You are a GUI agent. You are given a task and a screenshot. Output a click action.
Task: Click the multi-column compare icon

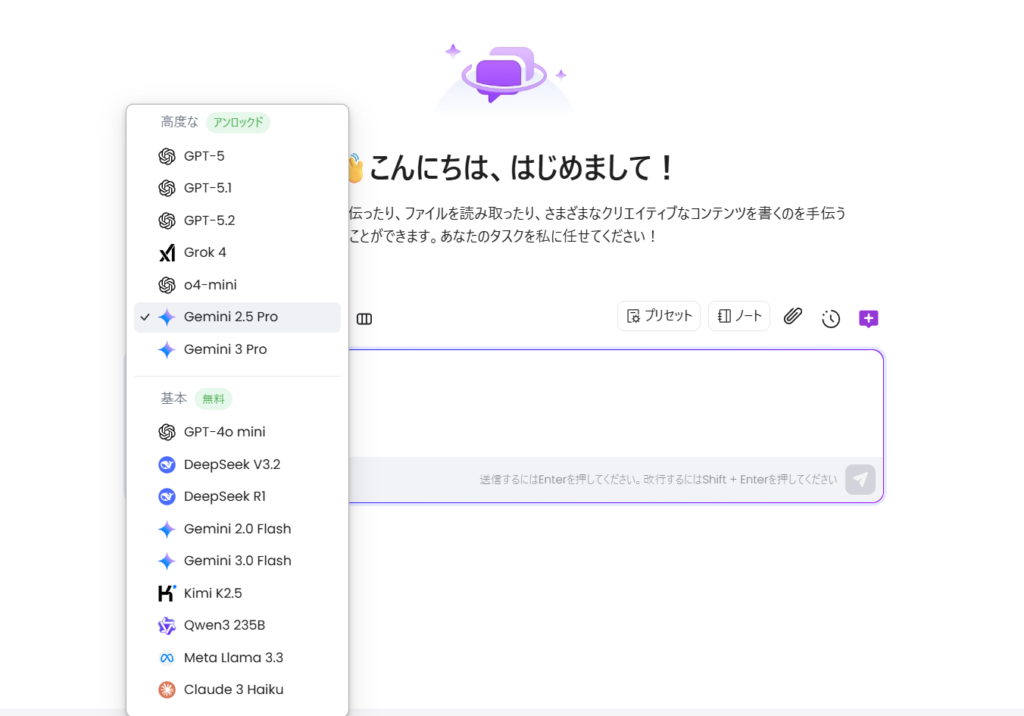click(x=364, y=319)
